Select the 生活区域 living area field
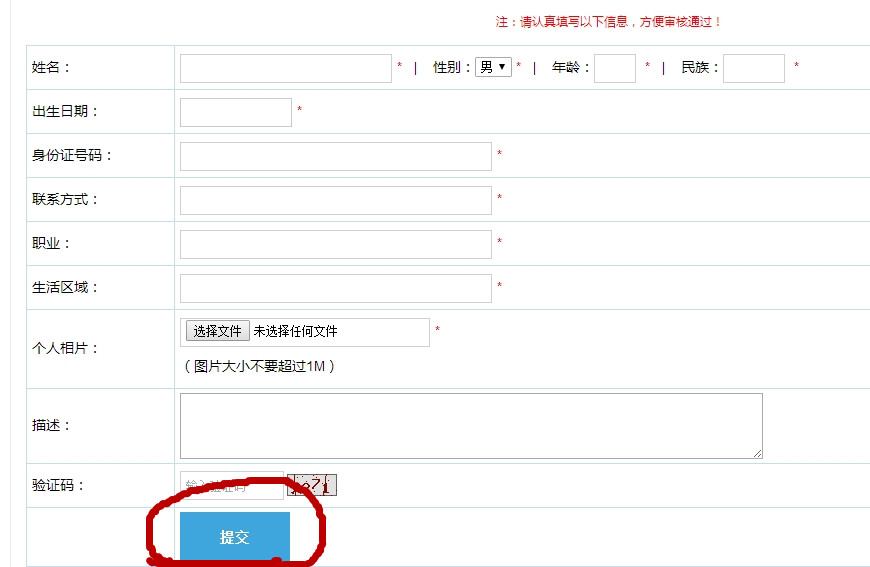 pos(336,288)
